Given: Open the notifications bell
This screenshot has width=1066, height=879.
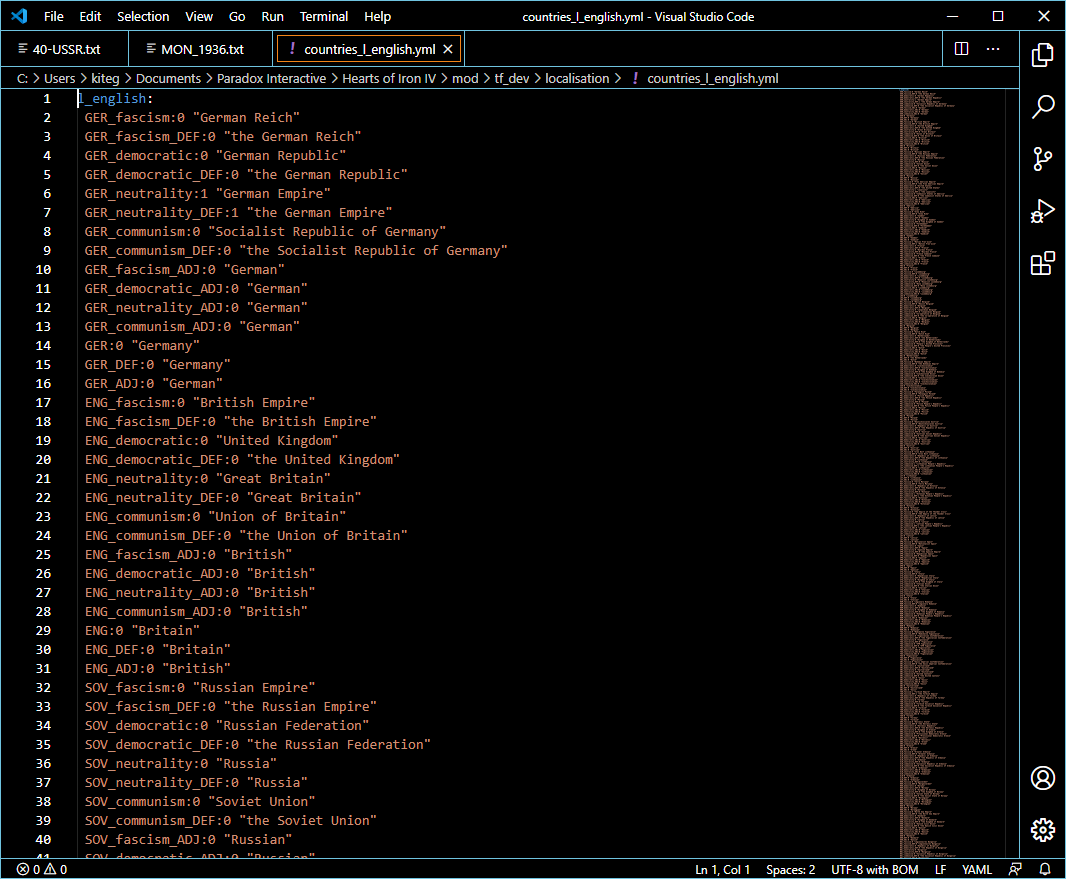Looking at the screenshot, I should 1045,869.
